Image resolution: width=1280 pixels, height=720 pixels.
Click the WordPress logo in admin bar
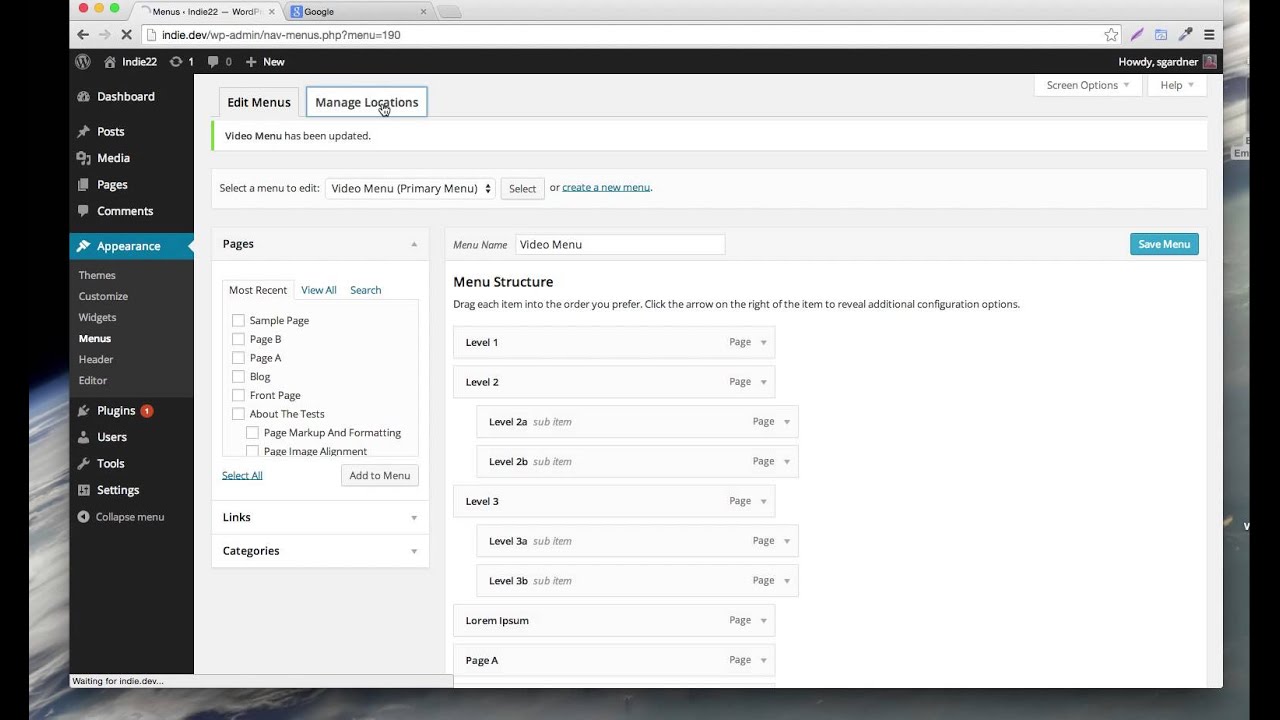pyautogui.click(x=83, y=61)
